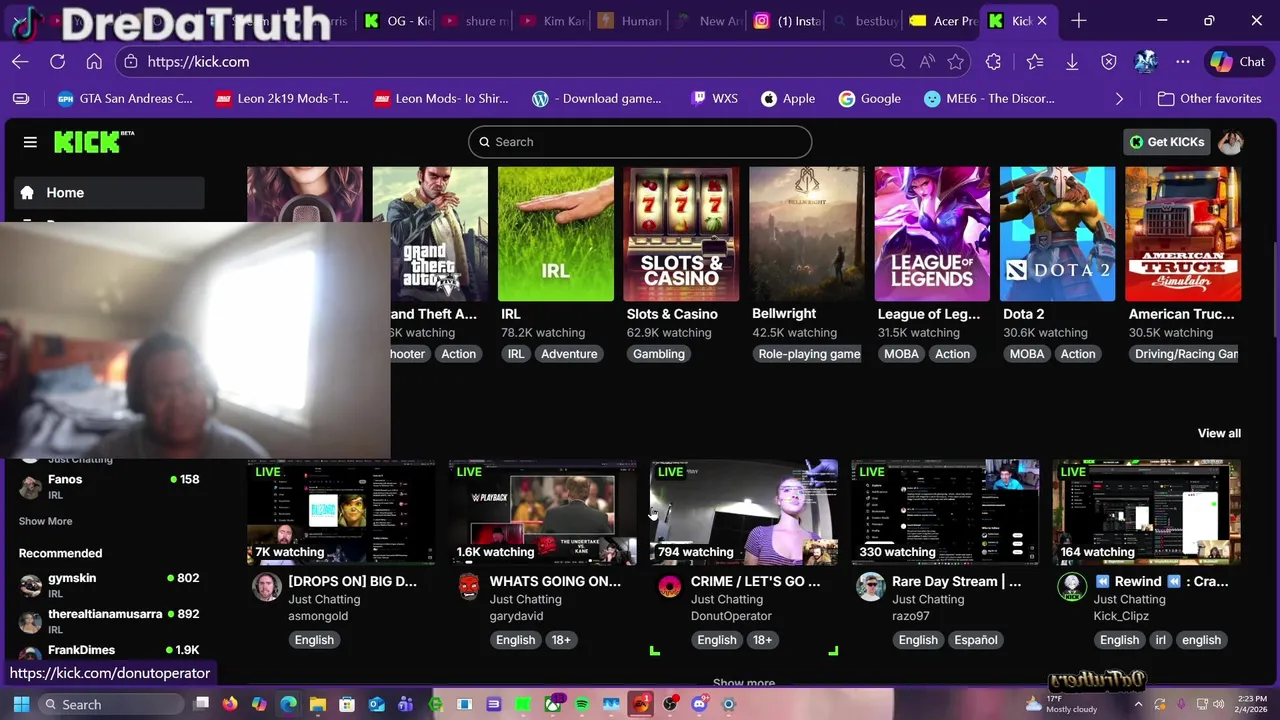
Task: Open the Kick profile avatar
Action: point(1230,142)
